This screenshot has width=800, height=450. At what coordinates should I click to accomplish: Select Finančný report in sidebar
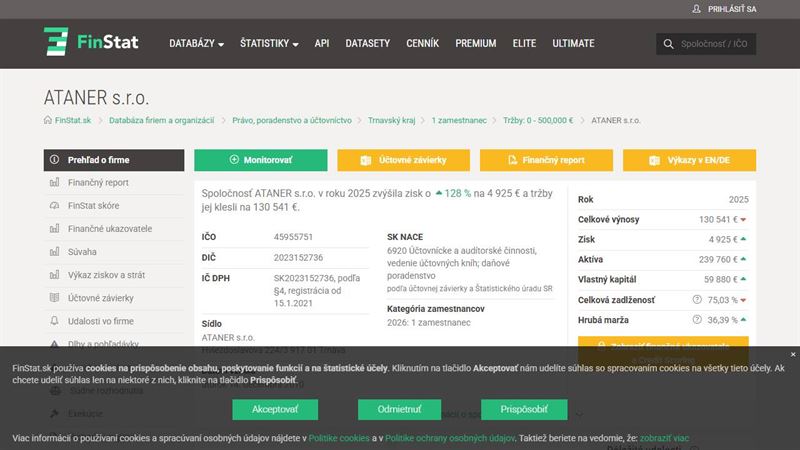pyautogui.click(x=114, y=183)
